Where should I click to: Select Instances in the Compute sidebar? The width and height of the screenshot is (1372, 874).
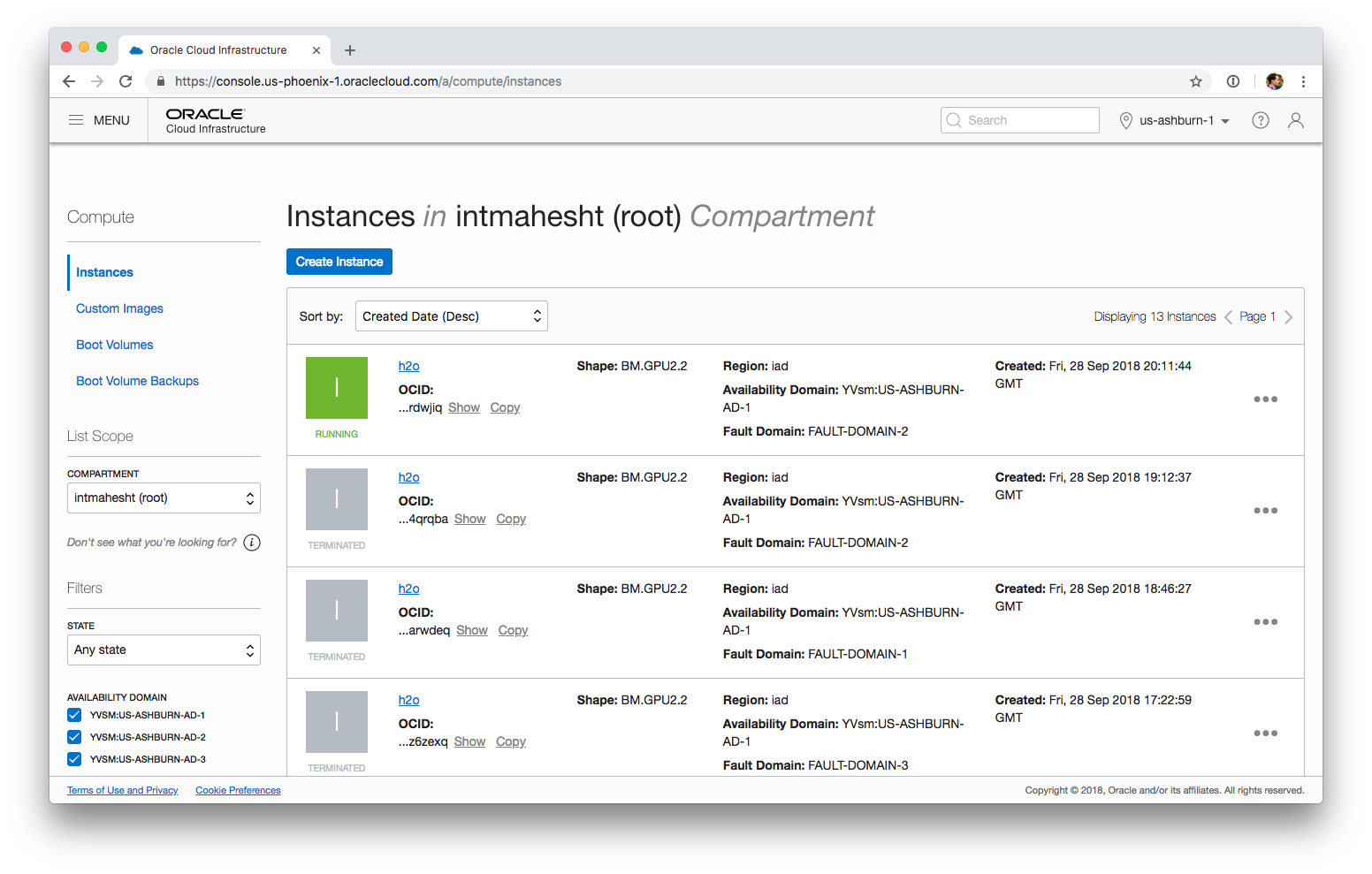point(104,272)
